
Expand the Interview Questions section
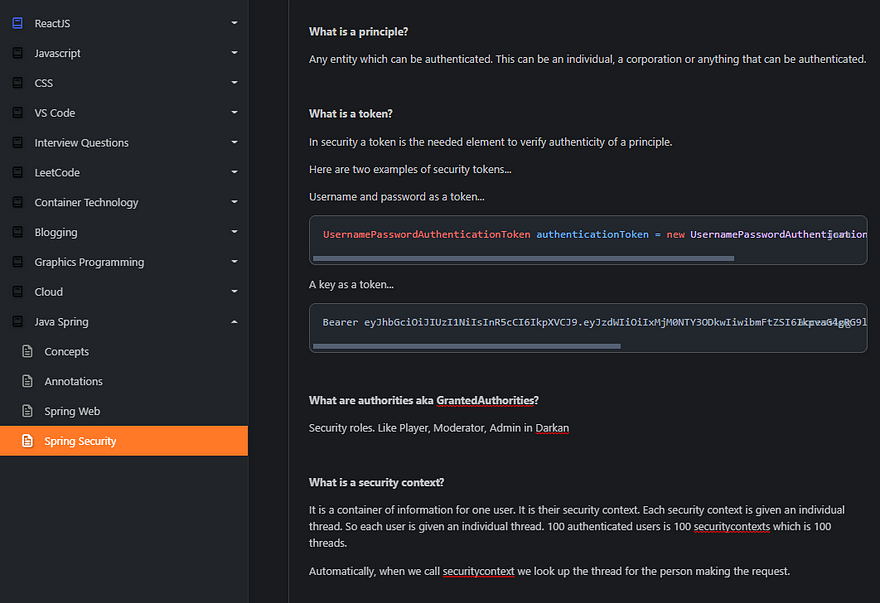tap(233, 142)
